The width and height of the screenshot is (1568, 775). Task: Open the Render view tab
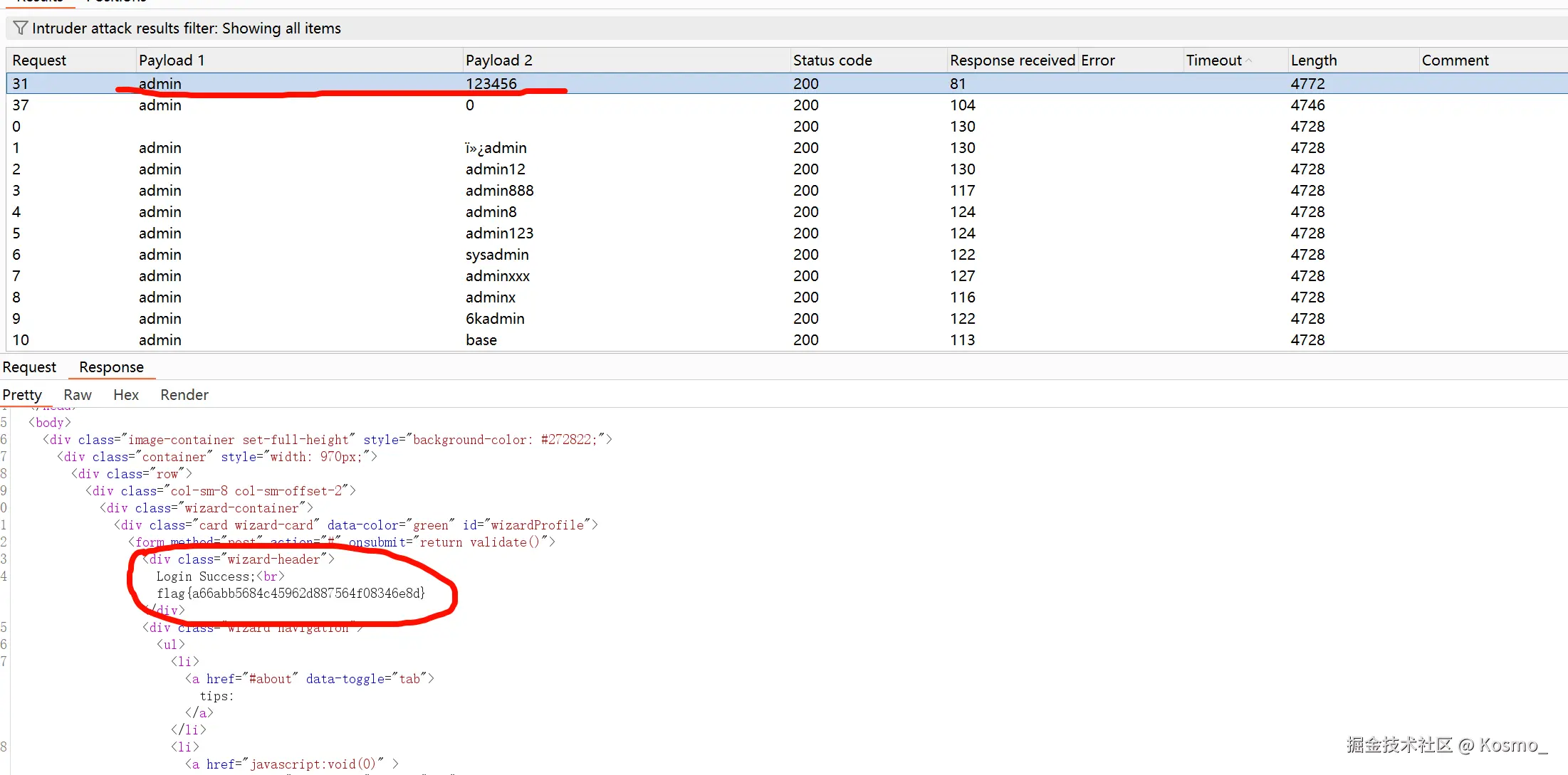coord(184,395)
